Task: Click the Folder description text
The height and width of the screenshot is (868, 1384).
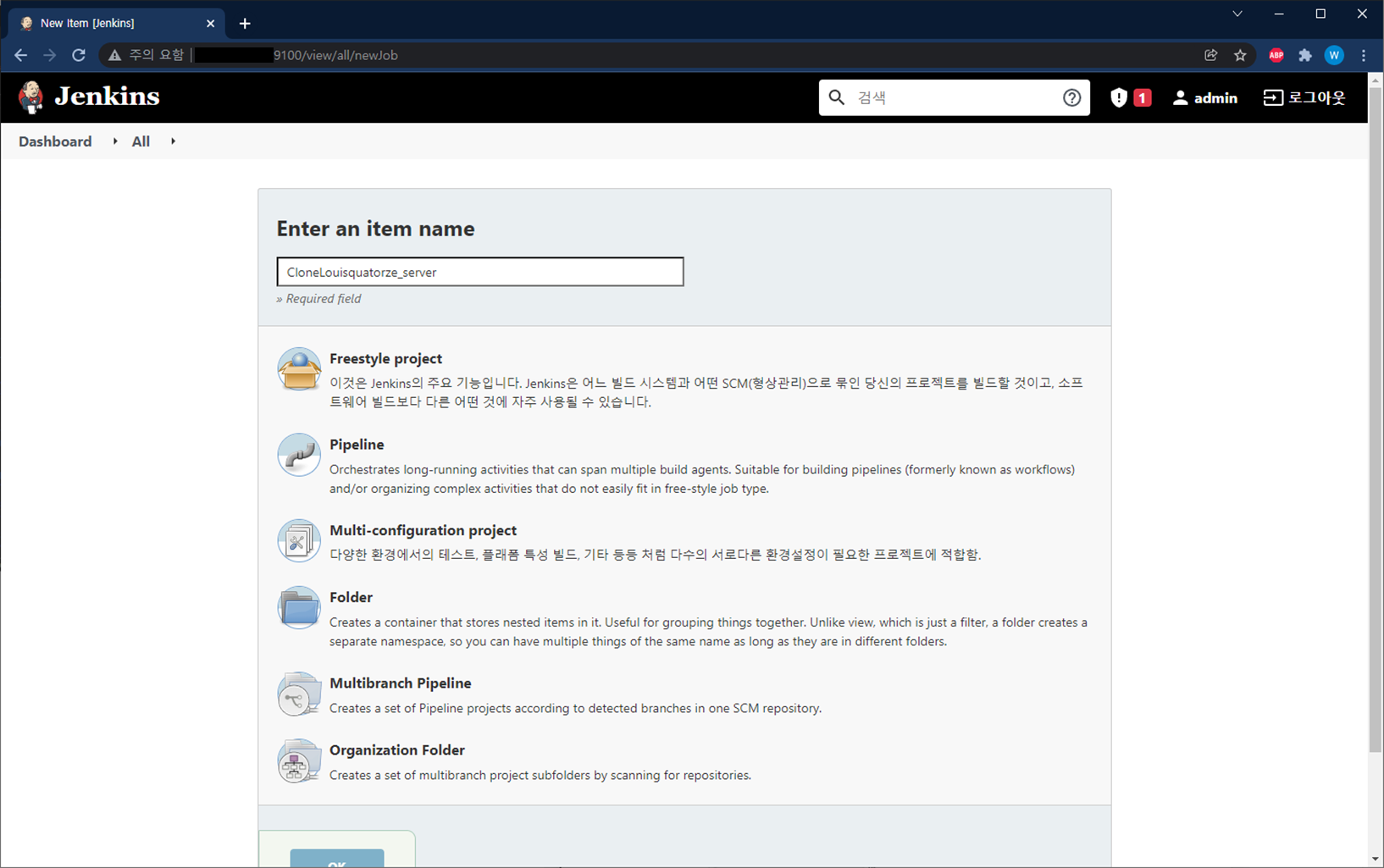Action: coord(708,632)
